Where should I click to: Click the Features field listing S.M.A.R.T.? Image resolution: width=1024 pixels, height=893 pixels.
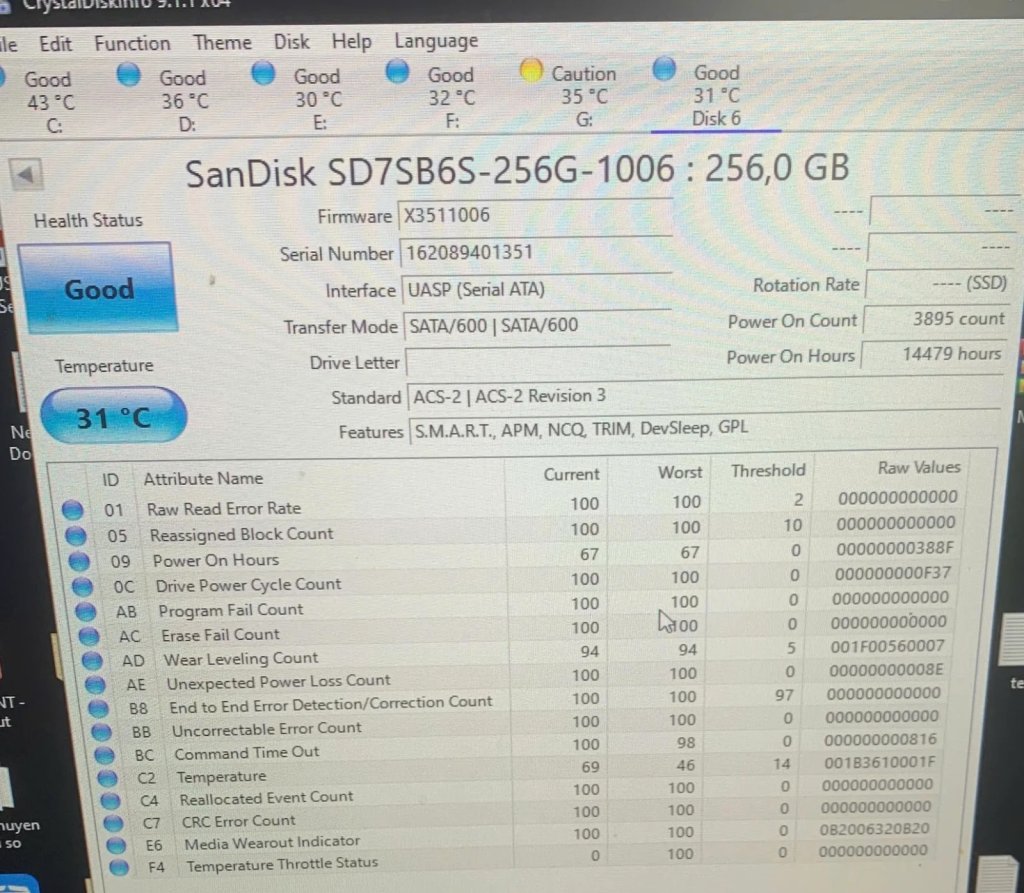(x=705, y=427)
